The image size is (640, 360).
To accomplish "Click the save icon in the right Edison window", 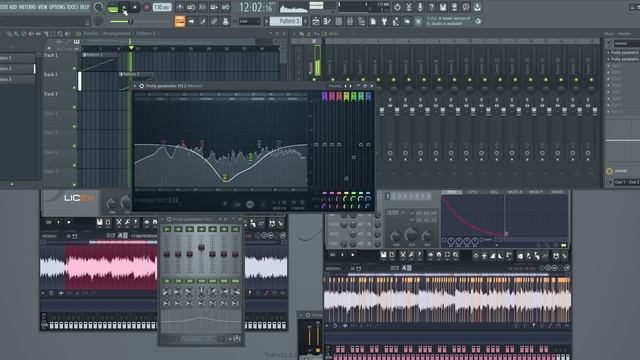I will (384, 255).
